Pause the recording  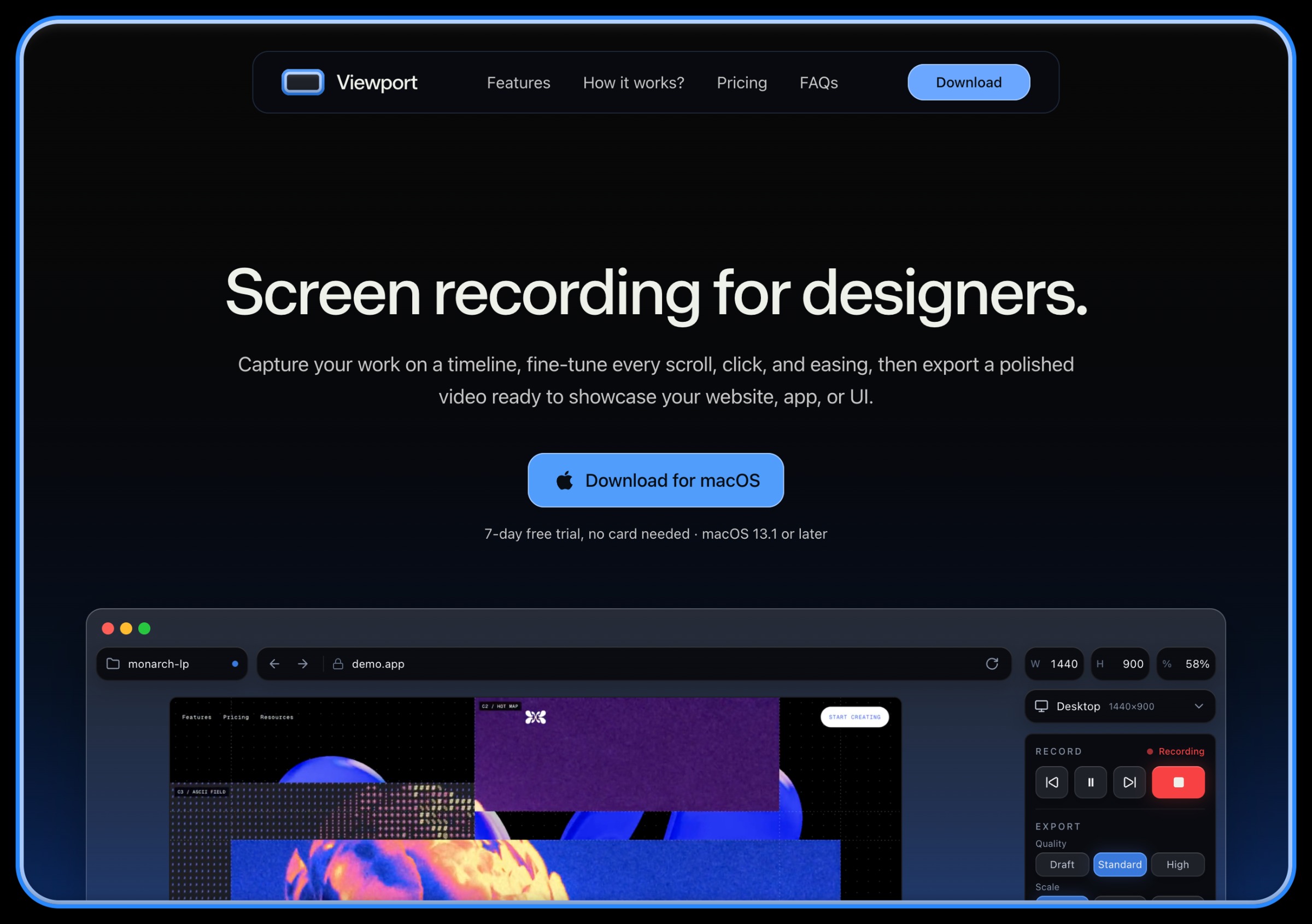(1090, 782)
